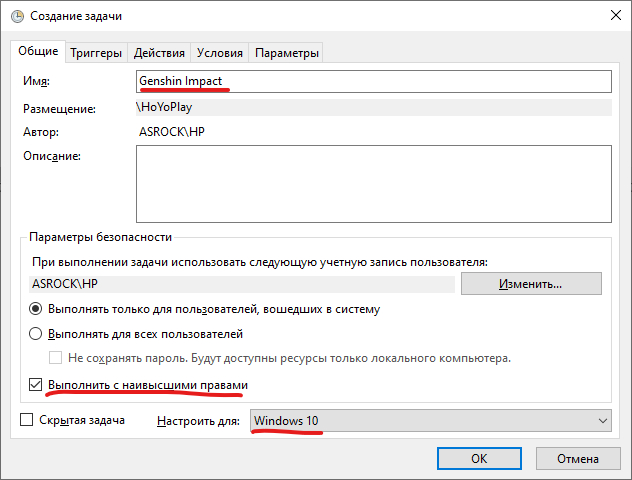The image size is (632, 480).
Task: Click the Размещение field showing \HoYoPlay
Action: 372,107
